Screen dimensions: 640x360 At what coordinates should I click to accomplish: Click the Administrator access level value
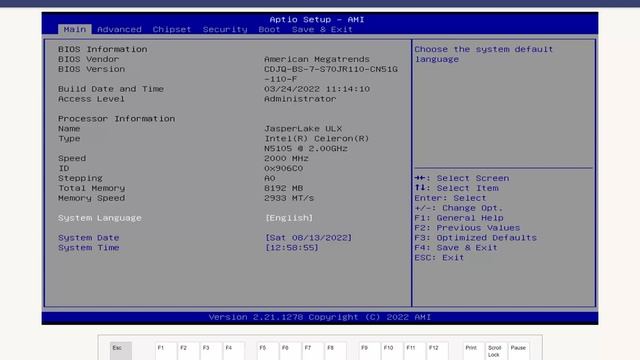[300, 99]
